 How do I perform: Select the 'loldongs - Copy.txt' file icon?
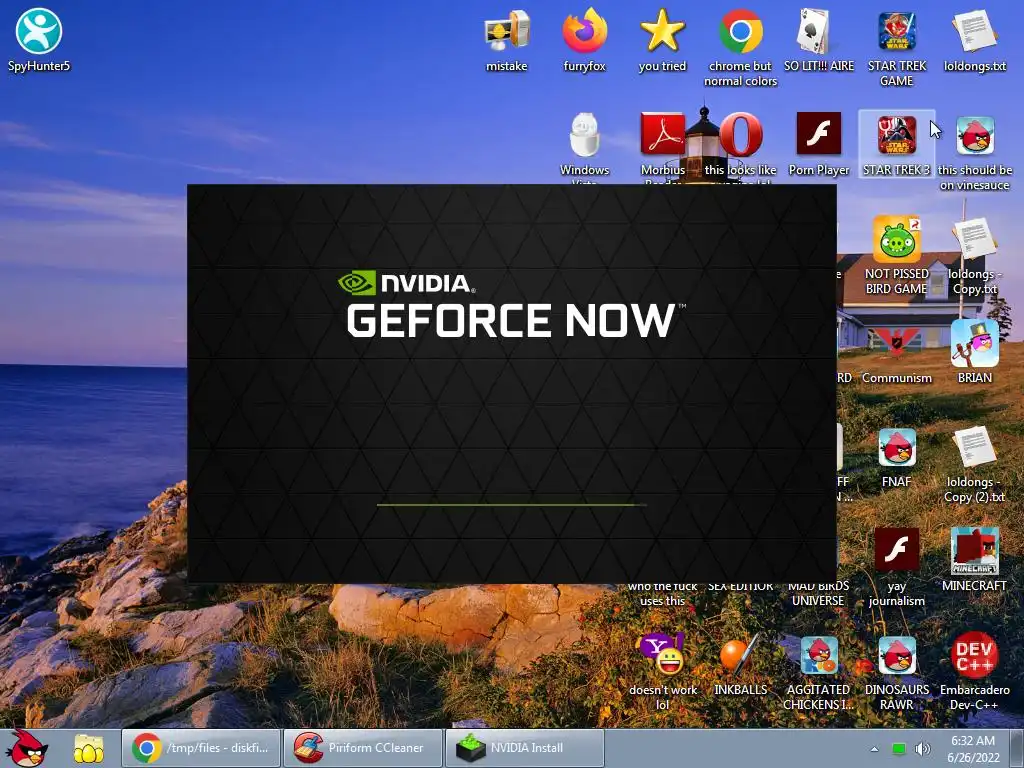[x=974, y=255]
